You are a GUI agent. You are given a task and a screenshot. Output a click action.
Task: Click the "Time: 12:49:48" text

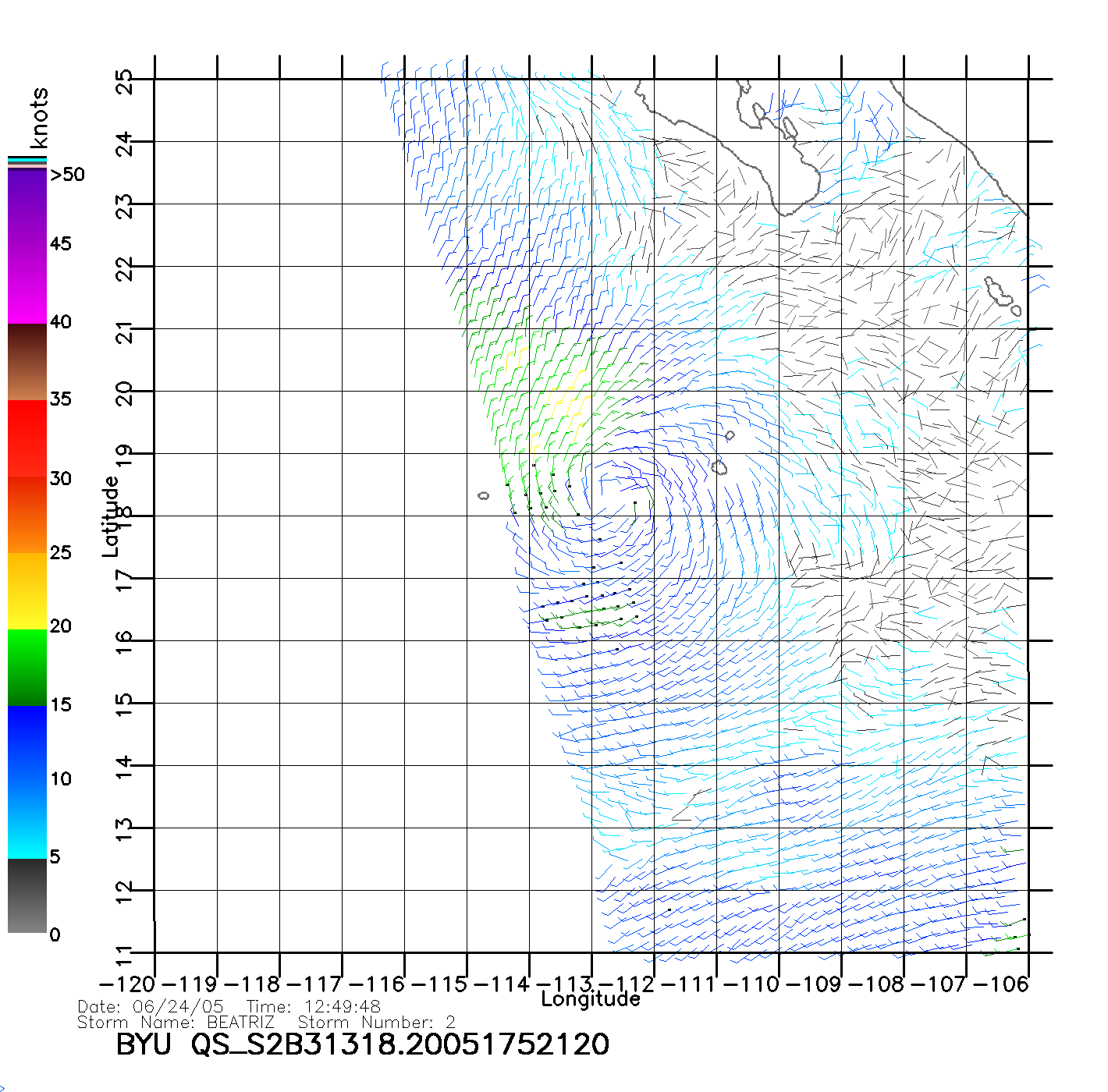click(314, 1007)
